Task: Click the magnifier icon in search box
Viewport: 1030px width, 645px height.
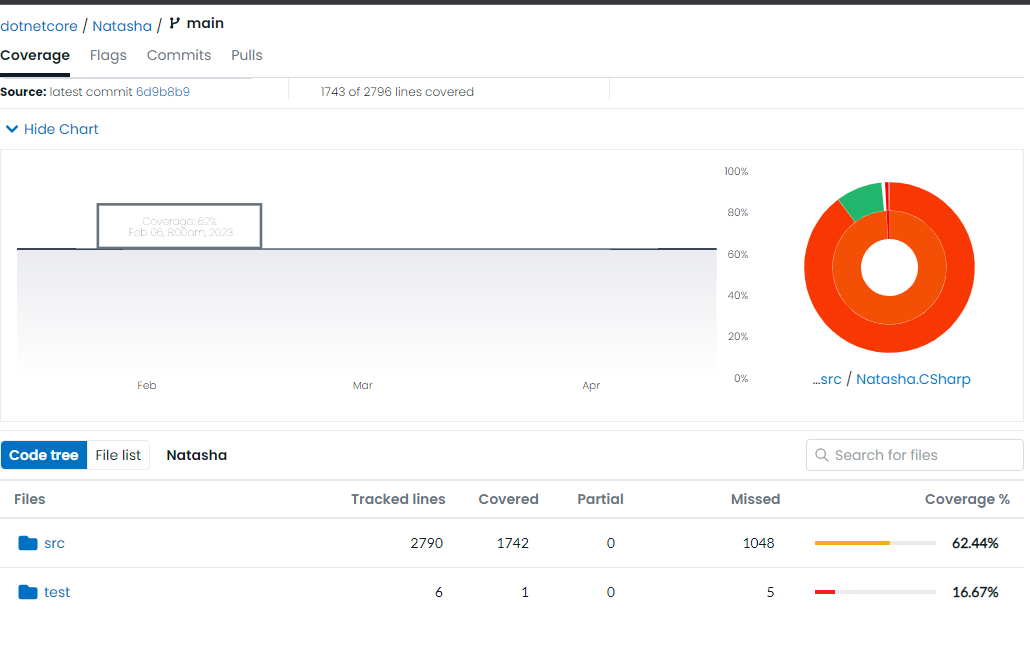Action: point(822,455)
